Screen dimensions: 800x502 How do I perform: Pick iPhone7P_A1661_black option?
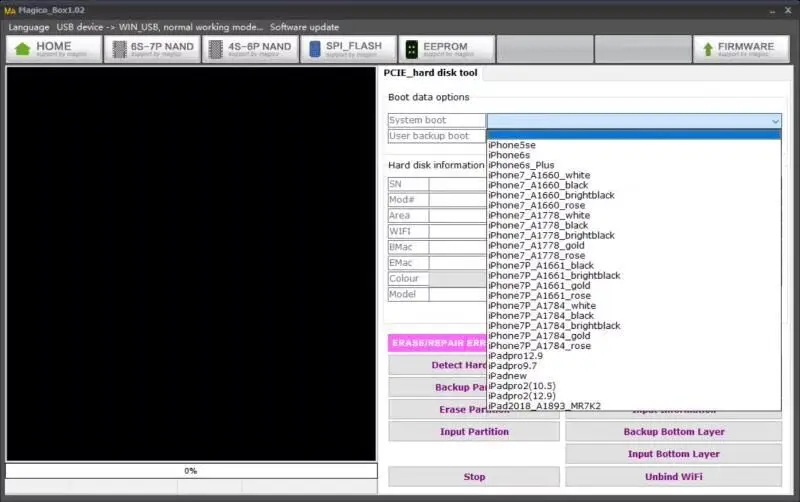tap(634, 265)
